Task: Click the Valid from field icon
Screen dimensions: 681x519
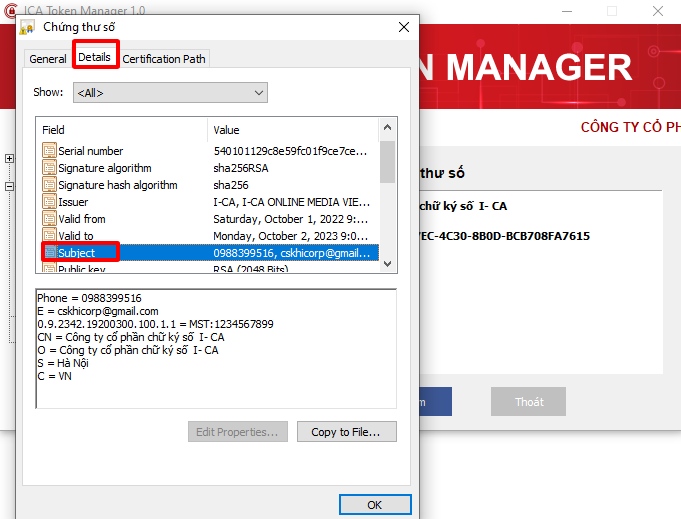Action: [49, 219]
